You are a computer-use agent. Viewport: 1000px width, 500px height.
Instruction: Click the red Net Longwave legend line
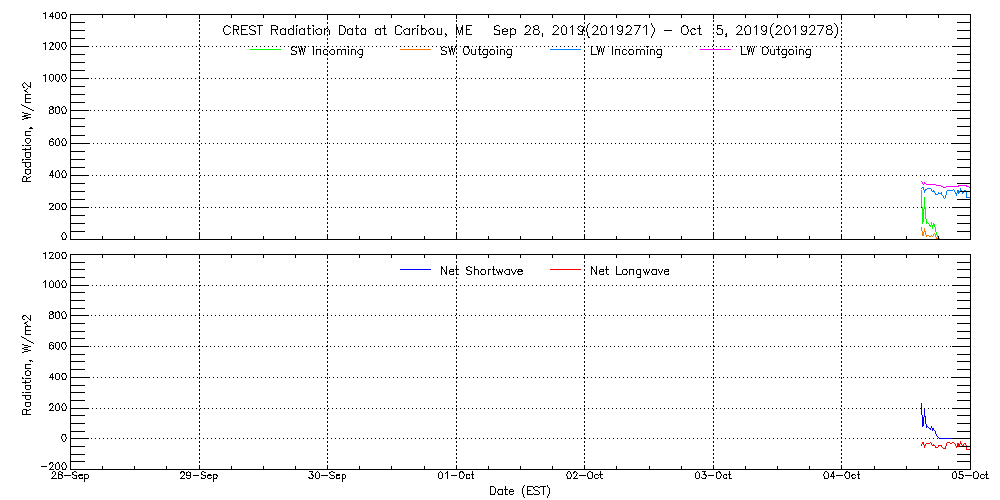565,269
